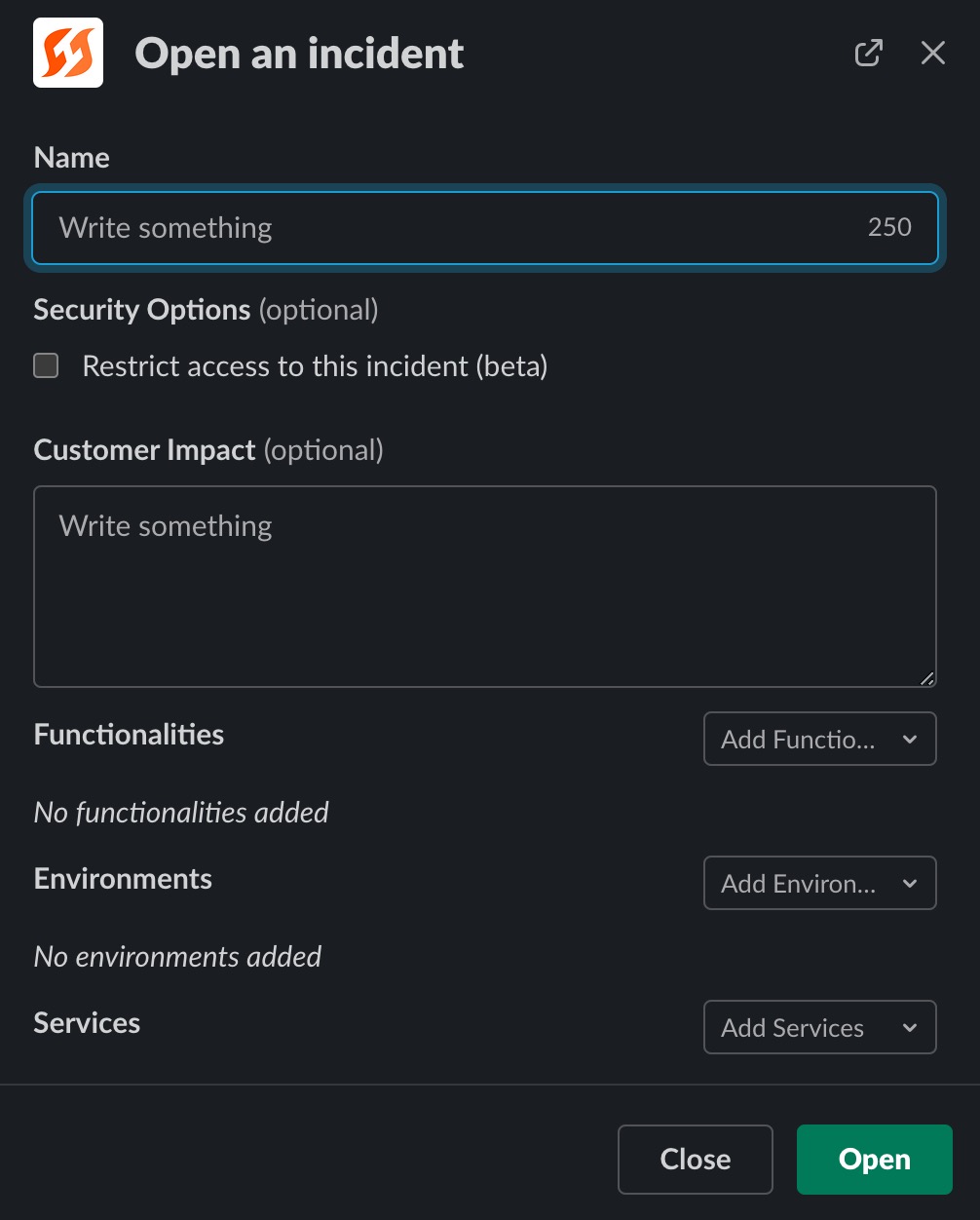The image size is (980, 1220).
Task: Open the Add Functionalities dropdown
Action: 799,740
